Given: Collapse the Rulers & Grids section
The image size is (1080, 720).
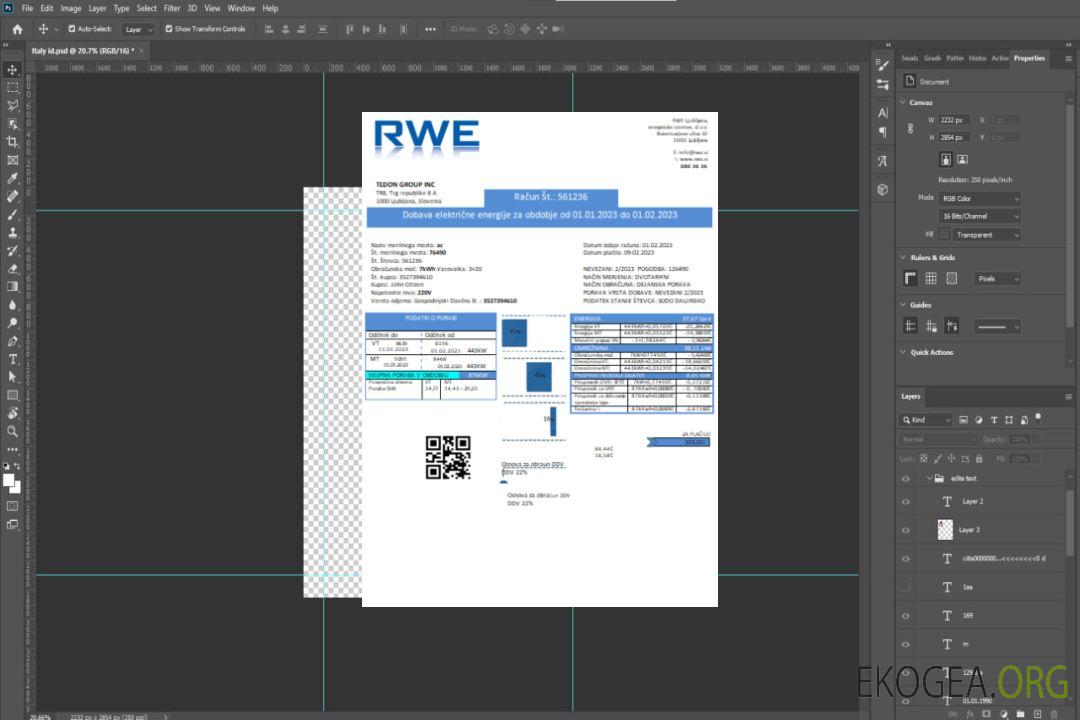Looking at the screenshot, I should pos(904,257).
